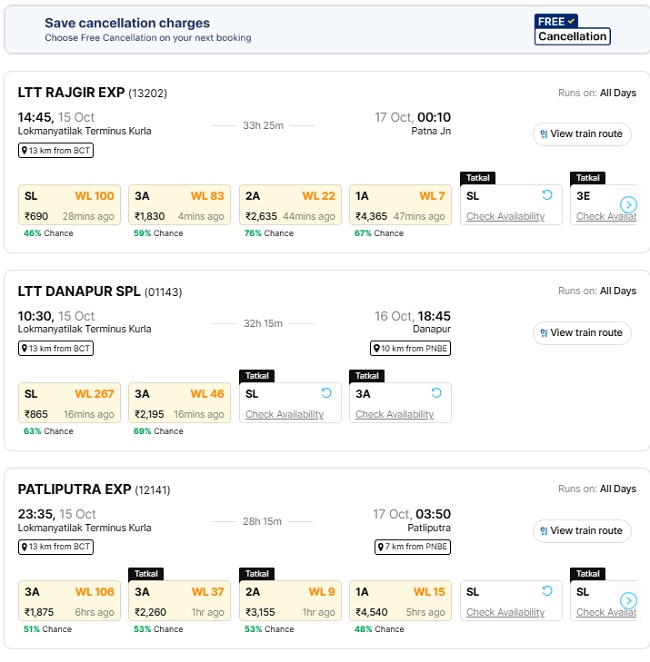This screenshot has width=650, height=662.
Task: Select SL class WL 100 on Rajgir Exp
Action: 69,205
